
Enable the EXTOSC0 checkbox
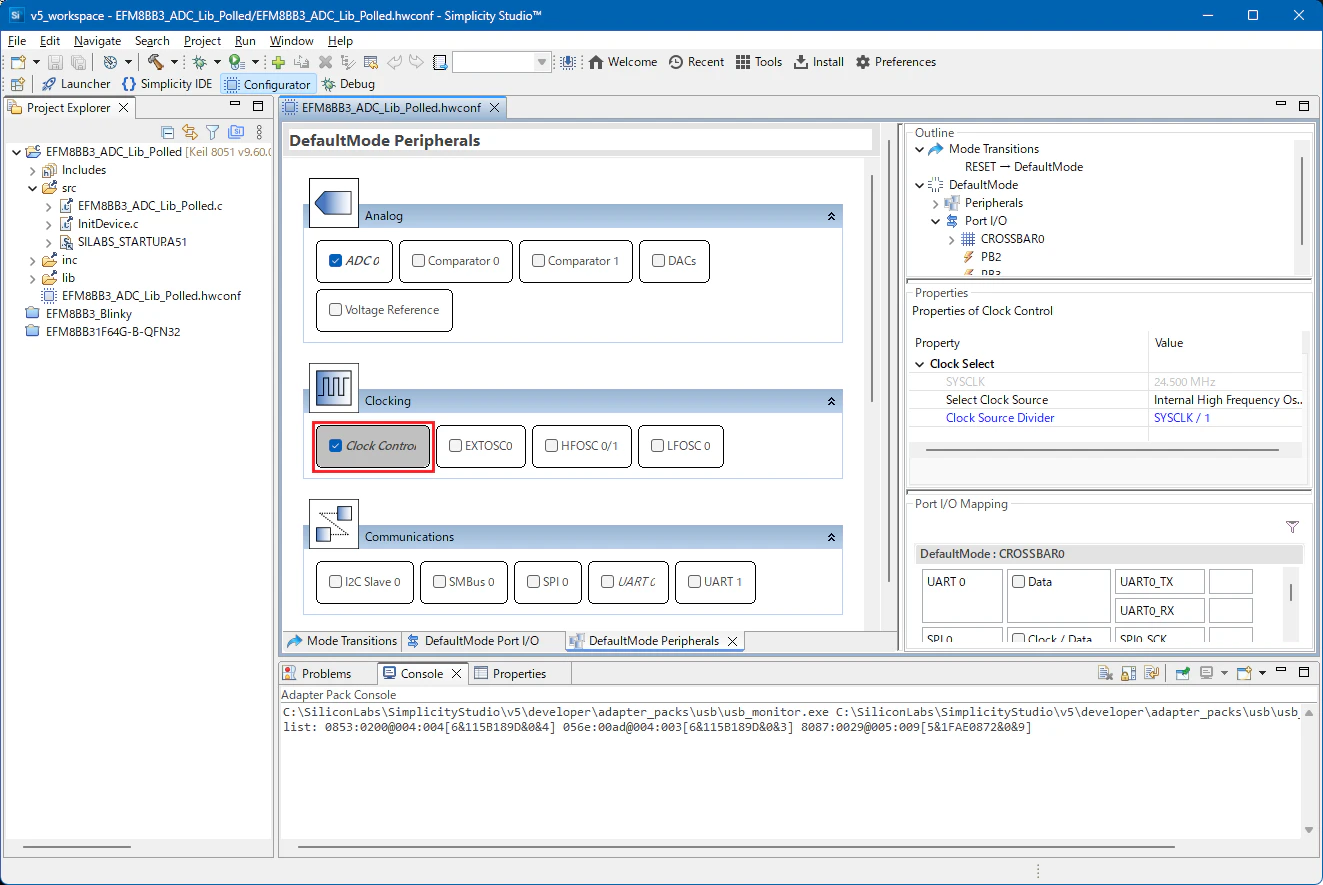pos(456,446)
